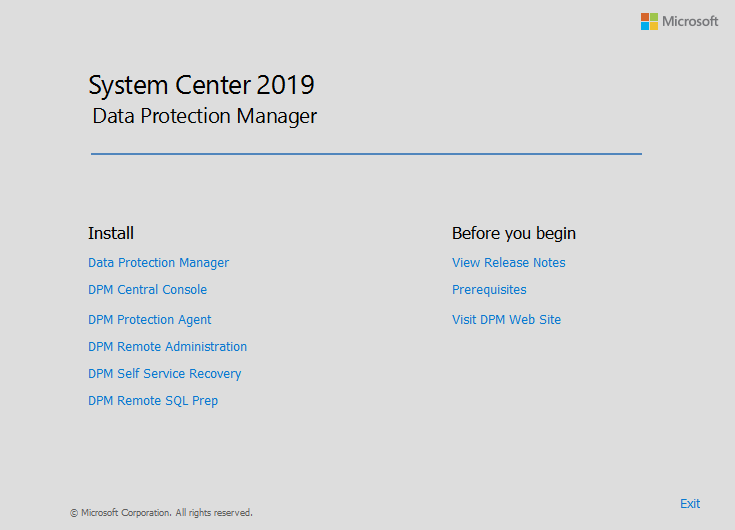The image size is (735, 530).
Task: Click the Microsoft logo
Action: click(679, 22)
